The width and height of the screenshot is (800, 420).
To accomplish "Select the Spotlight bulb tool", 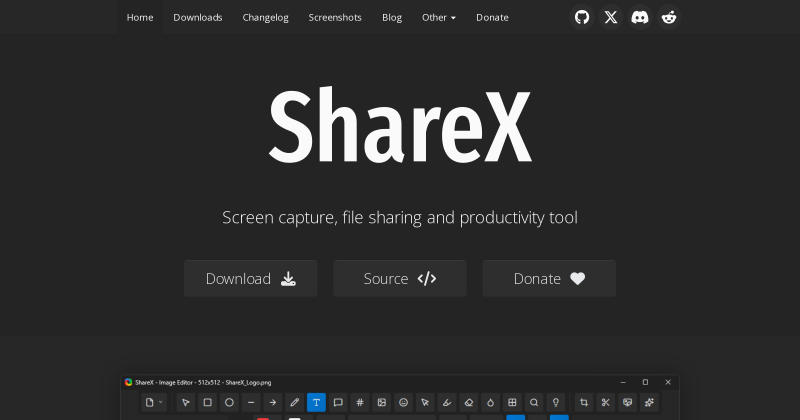I will (556, 402).
